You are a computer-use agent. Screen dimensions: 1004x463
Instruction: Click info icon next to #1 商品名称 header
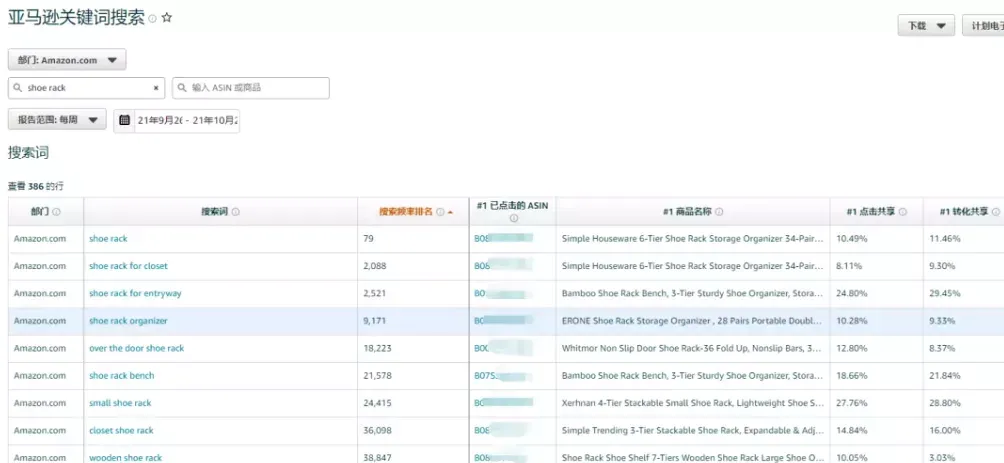point(719,212)
